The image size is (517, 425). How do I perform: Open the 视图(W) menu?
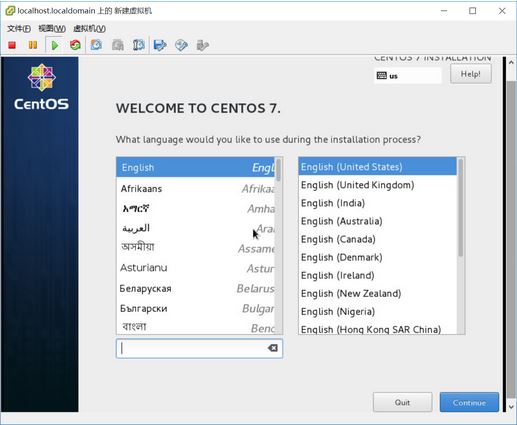(52, 29)
